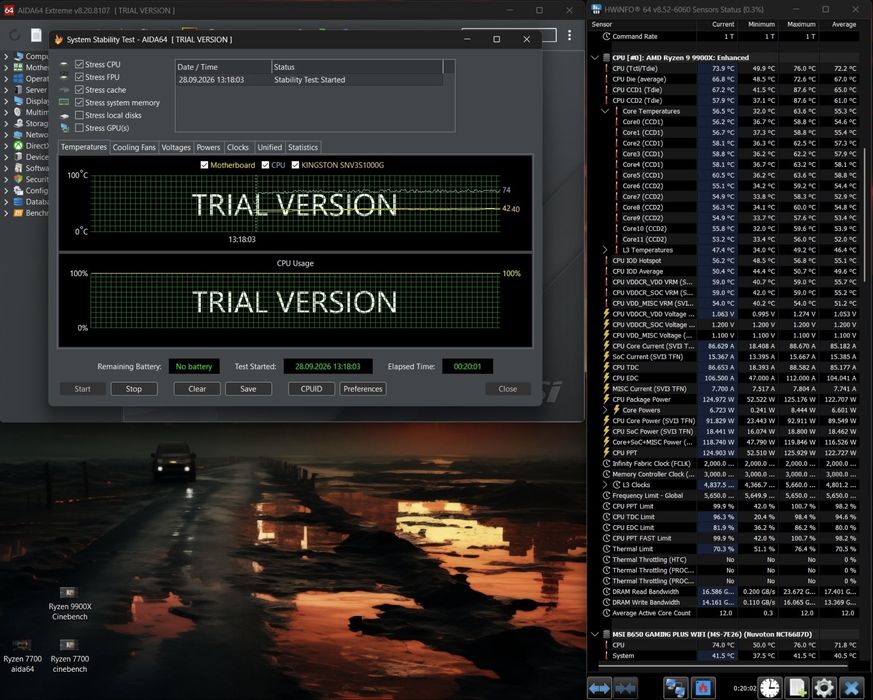Click HWiNFO clock reset timer icon

click(x=770, y=688)
